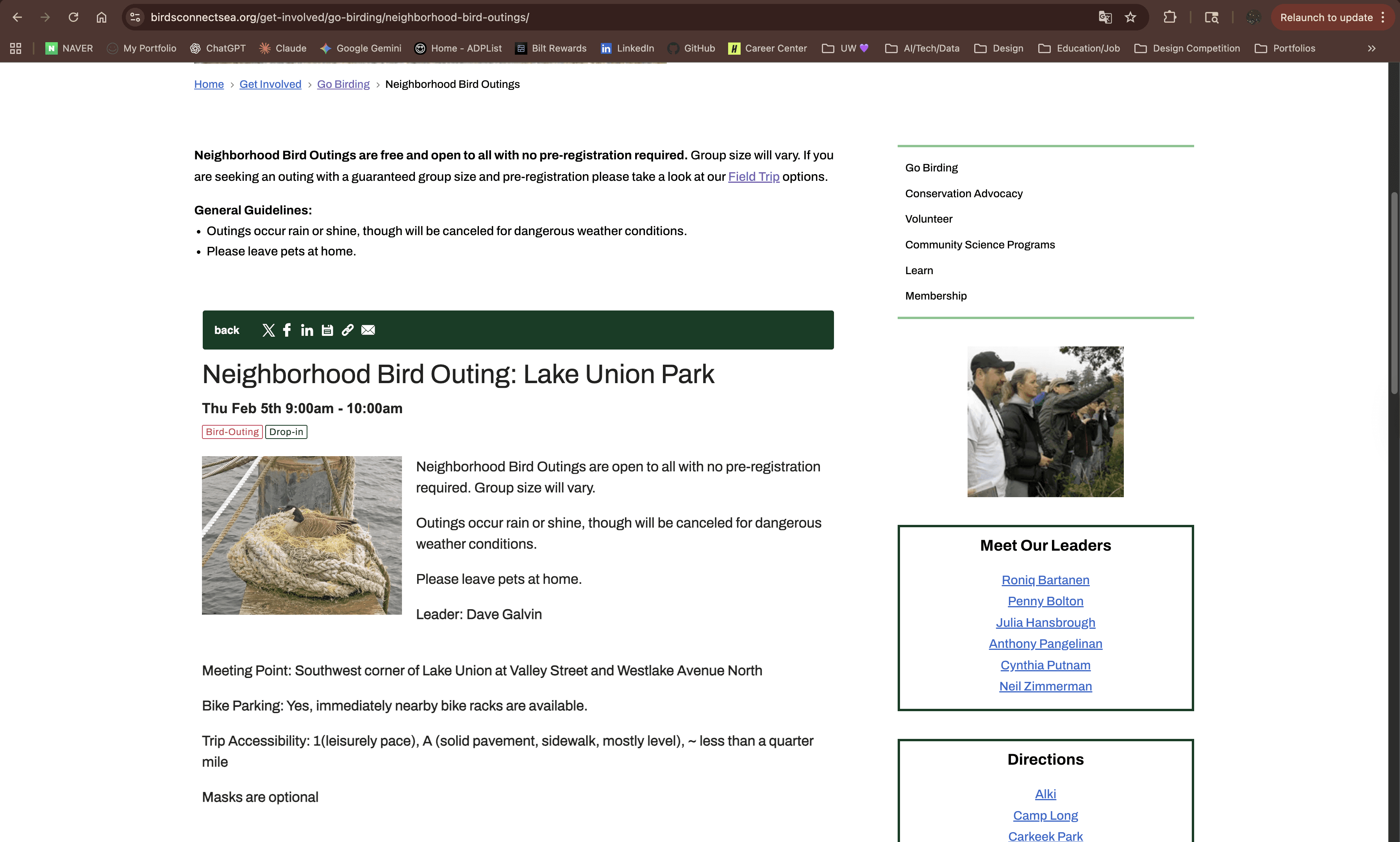The height and width of the screenshot is (842, 1400).
Task: Open leader Penny Bolton's profile link
Action: pos(1045,601)
